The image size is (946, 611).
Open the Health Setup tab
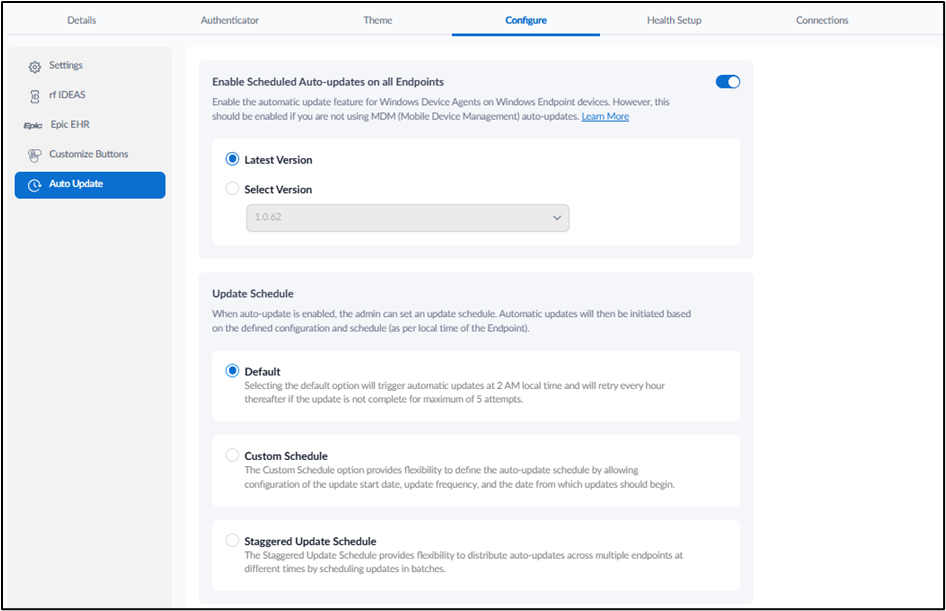674,21
